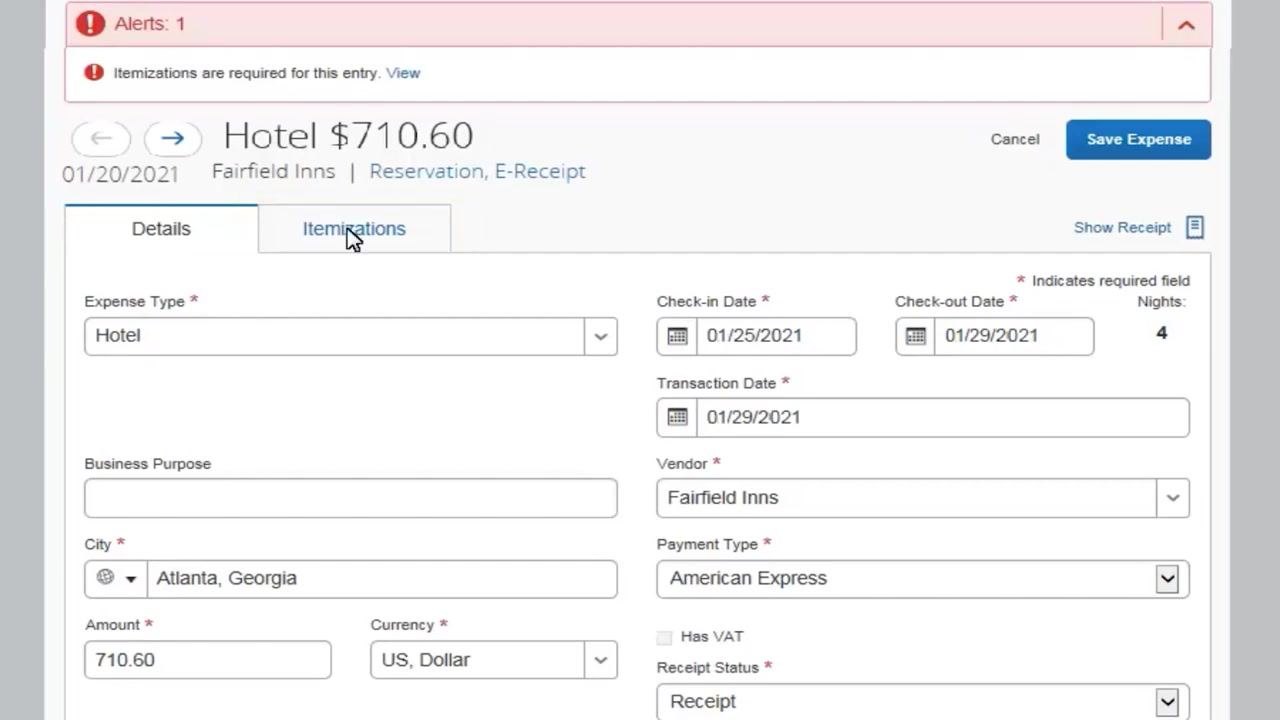Open the Check-out Date calendar icon
The image size is (1280, 720).
(915, 336)
